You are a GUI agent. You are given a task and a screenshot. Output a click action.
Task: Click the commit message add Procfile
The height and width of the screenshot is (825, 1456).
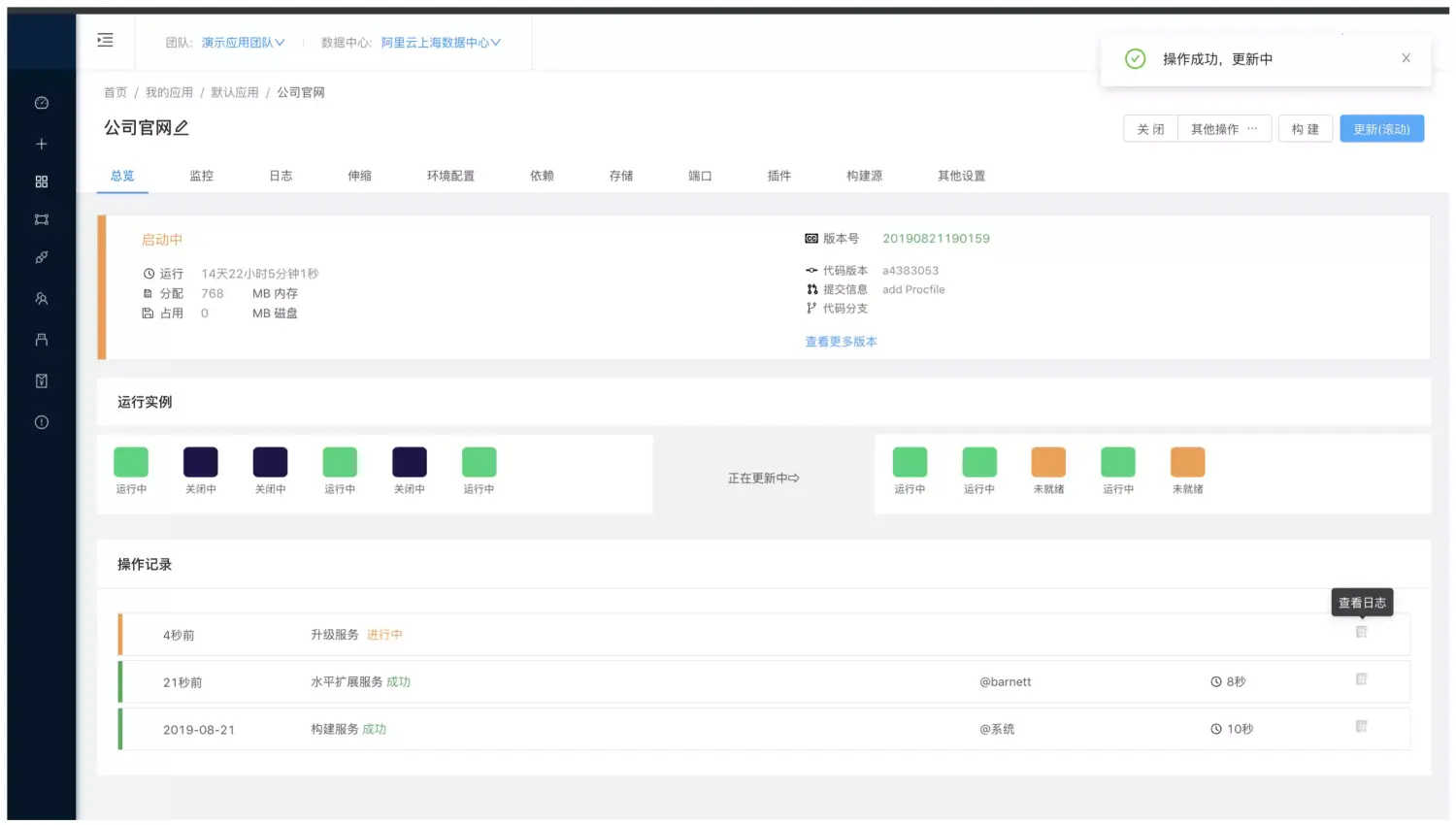(x=913, y=289)
